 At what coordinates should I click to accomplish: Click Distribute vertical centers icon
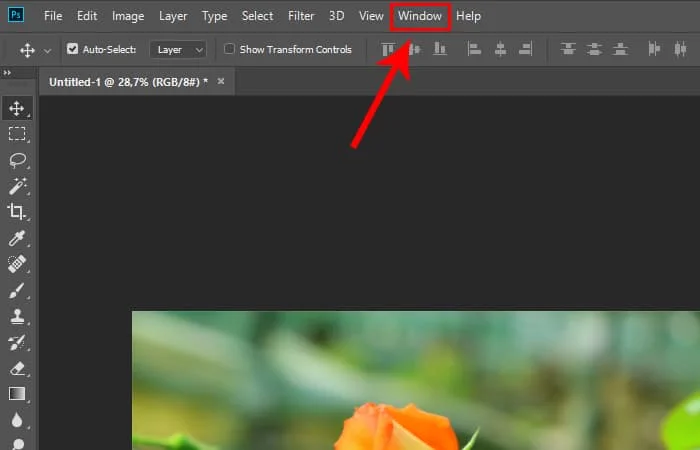tap(594, 49)
